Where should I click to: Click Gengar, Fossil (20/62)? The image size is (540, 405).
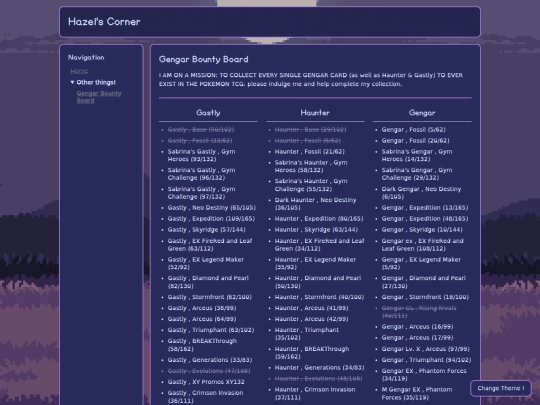415,141
